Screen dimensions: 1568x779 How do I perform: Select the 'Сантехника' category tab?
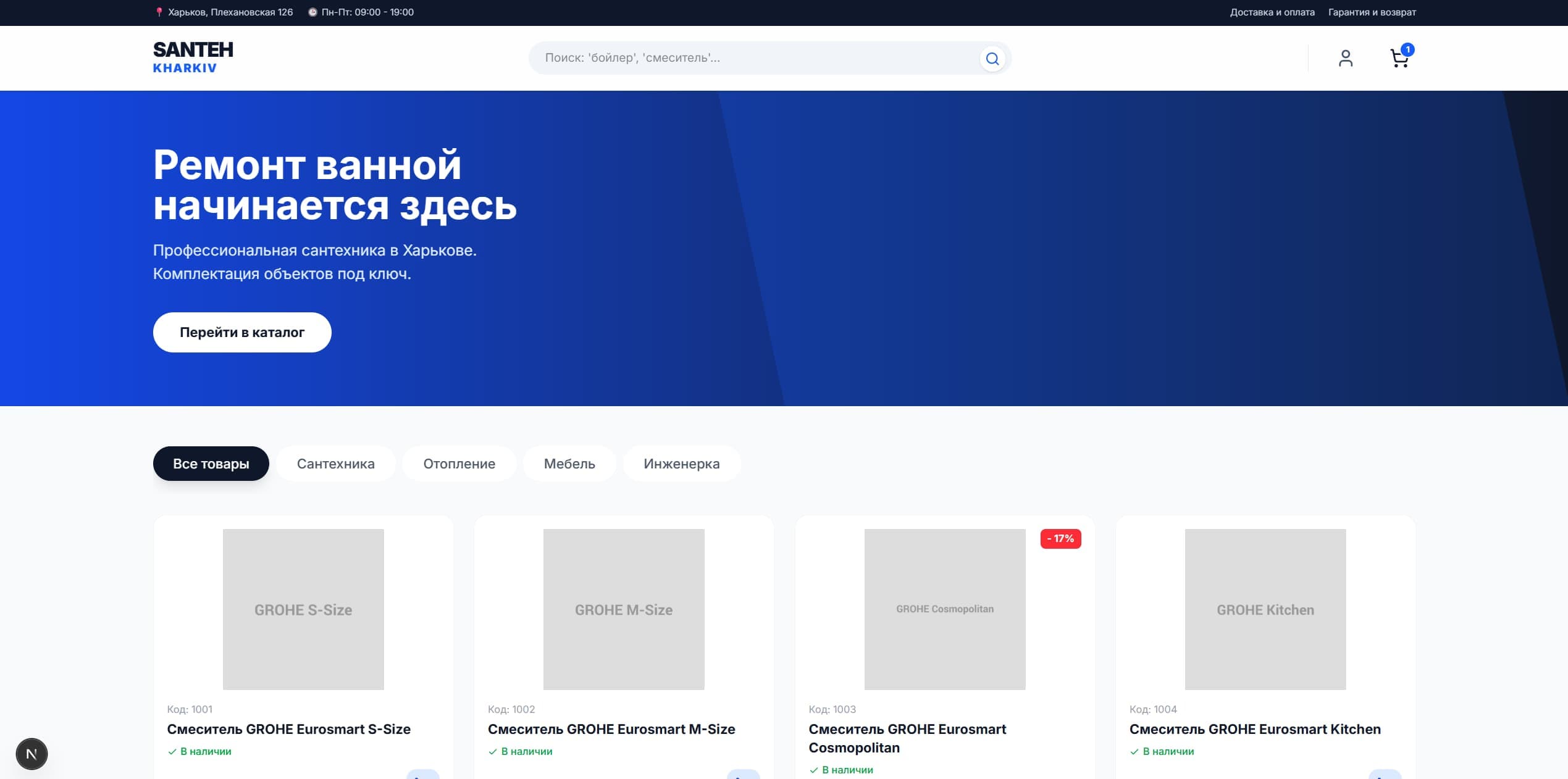click(336, 464)
